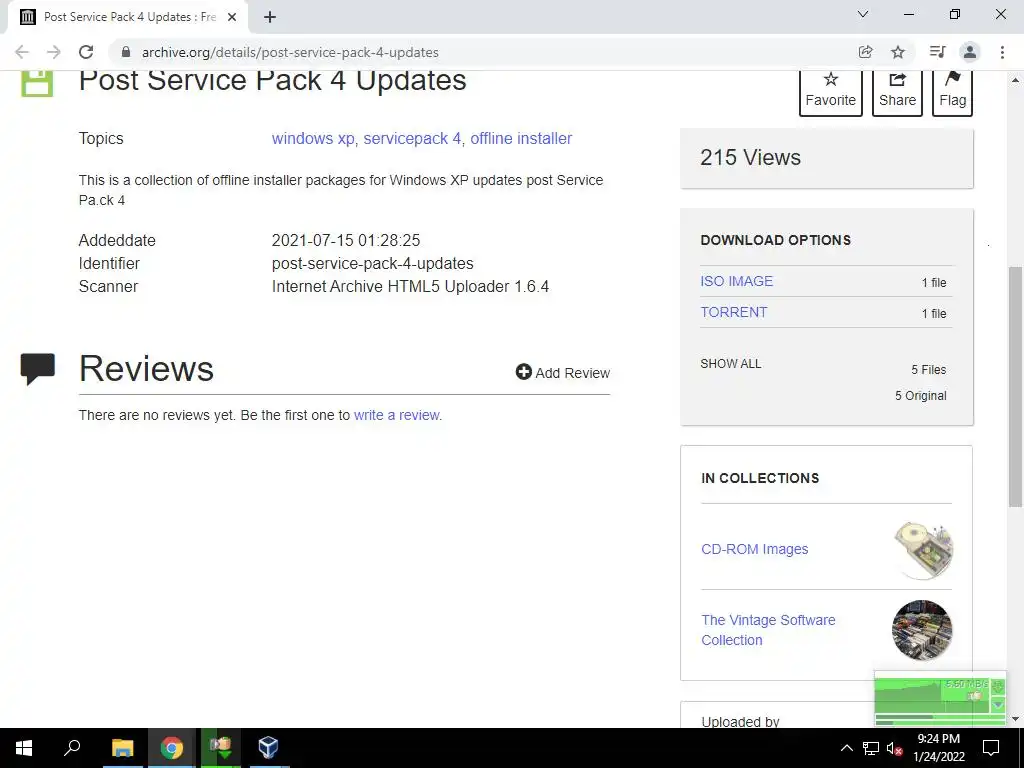
Task: Click the muted volume tray icon
Action: (893, 748)
